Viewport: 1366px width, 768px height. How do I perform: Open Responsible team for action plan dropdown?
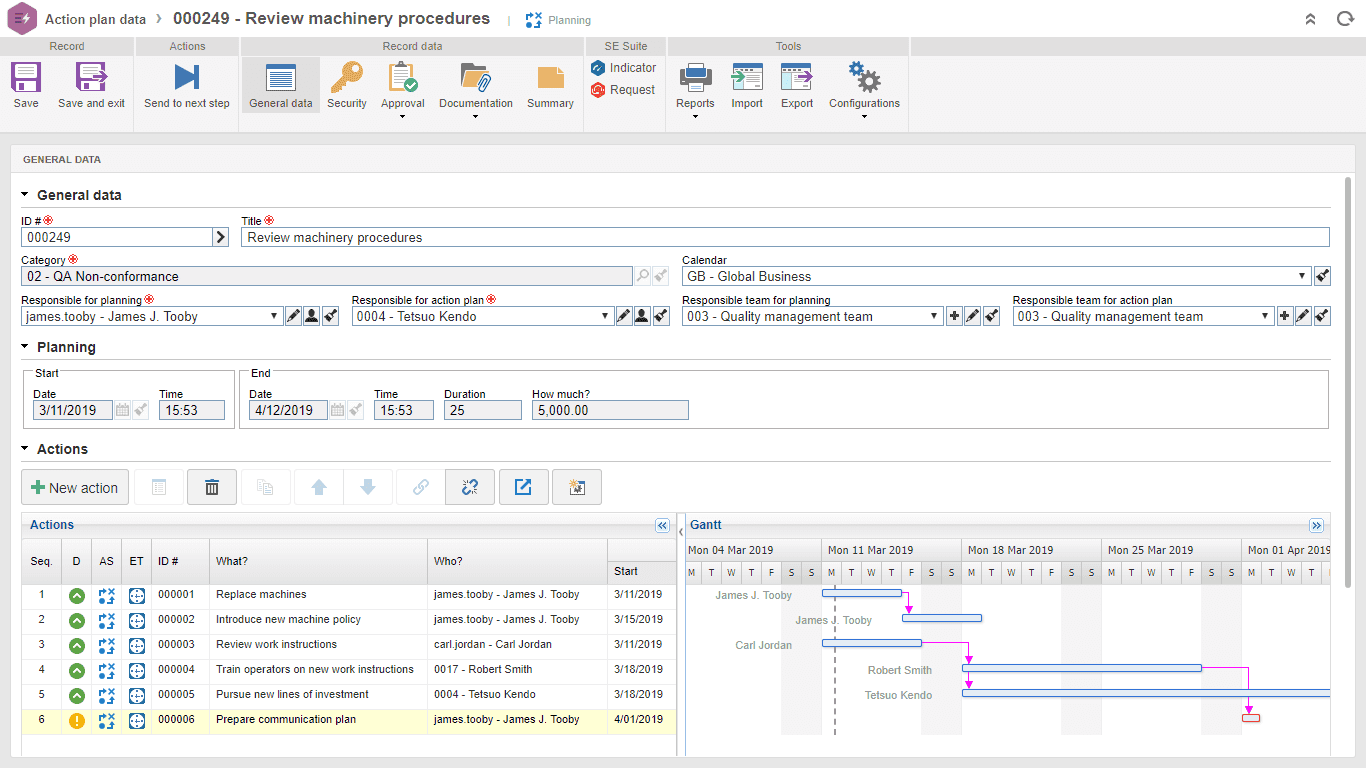click(1266, 316)
